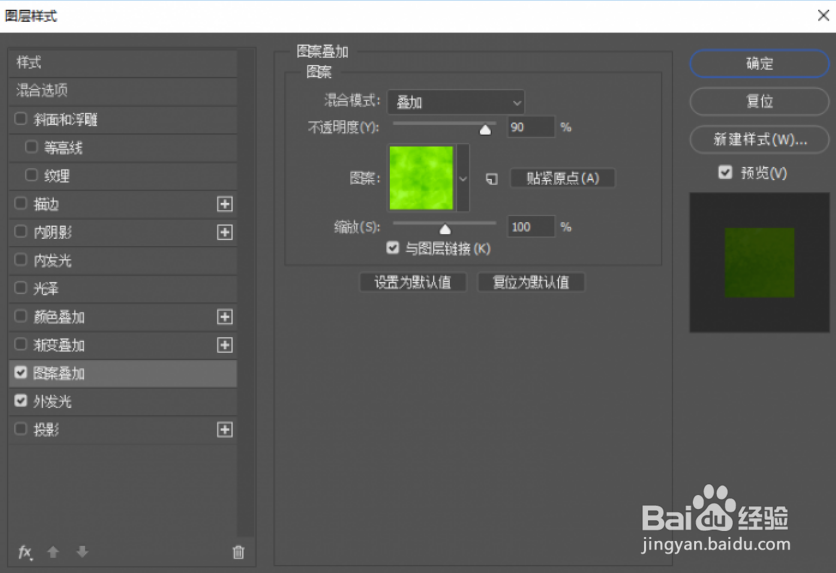
Task: Enable the 光泽 checkbox
Action: pos(21,288)
